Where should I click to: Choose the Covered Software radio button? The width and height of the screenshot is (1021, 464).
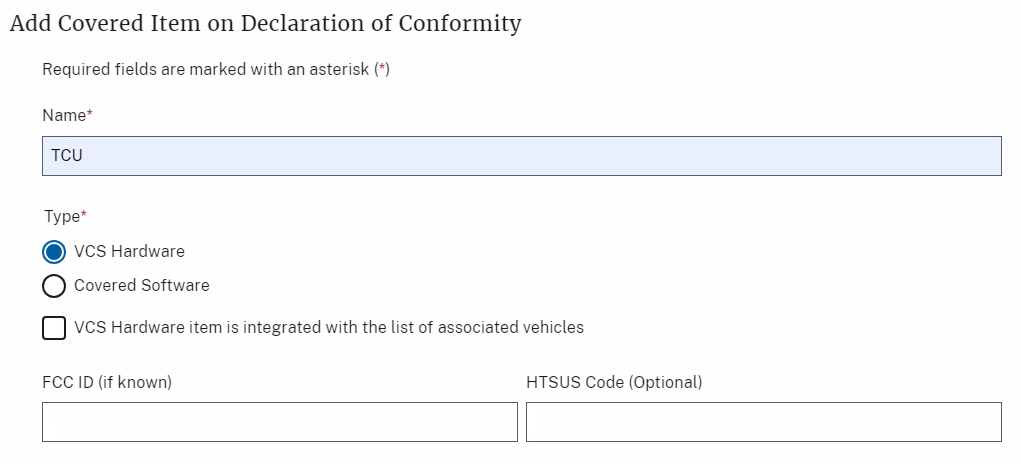tap(55, 286)
